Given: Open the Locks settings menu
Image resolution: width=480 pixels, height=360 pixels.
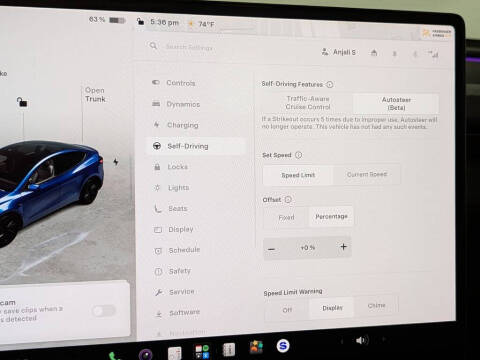Looking at the screenshot, I should point(177,167).
